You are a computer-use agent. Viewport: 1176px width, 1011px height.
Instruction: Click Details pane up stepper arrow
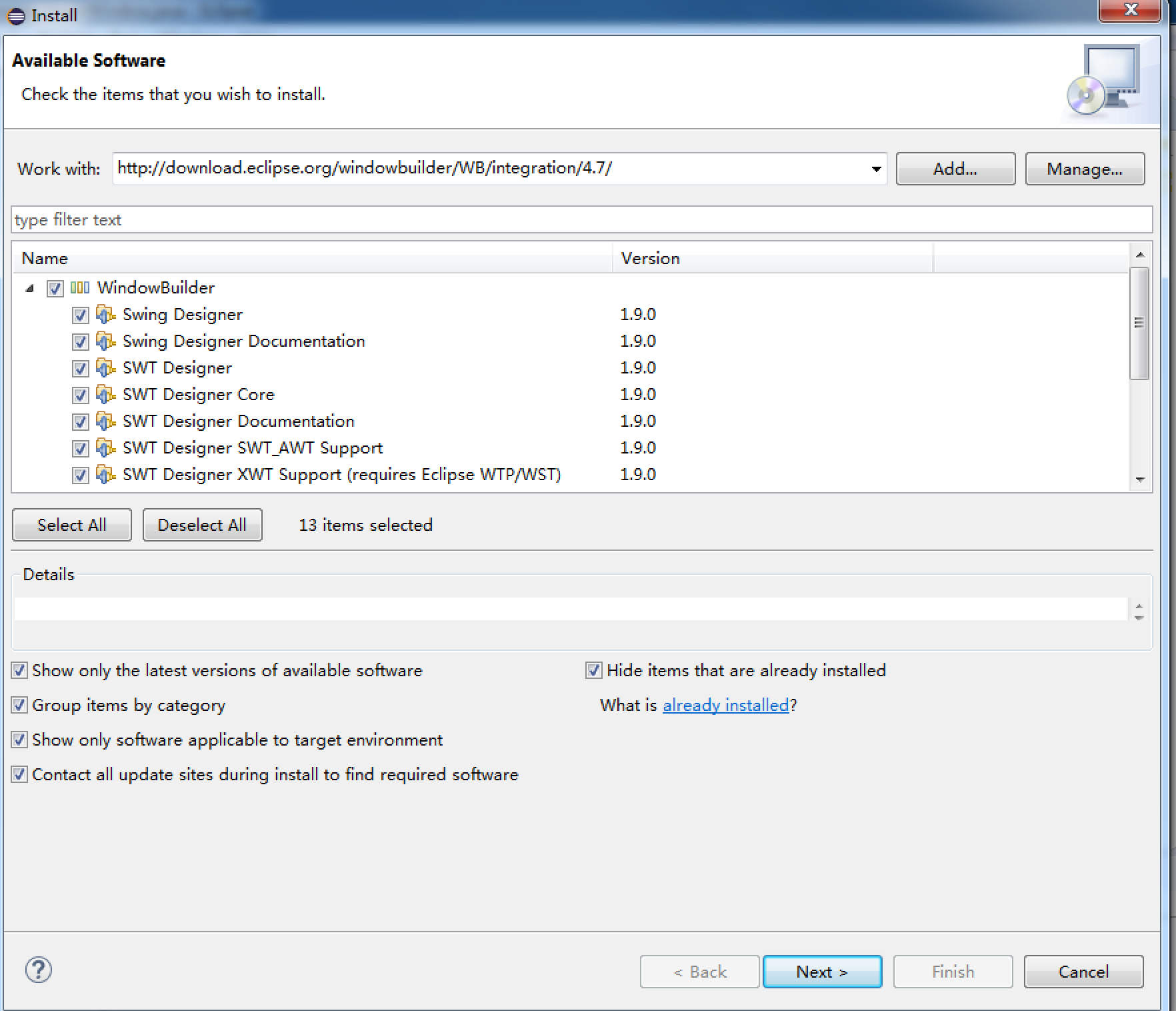(1139, 606)
